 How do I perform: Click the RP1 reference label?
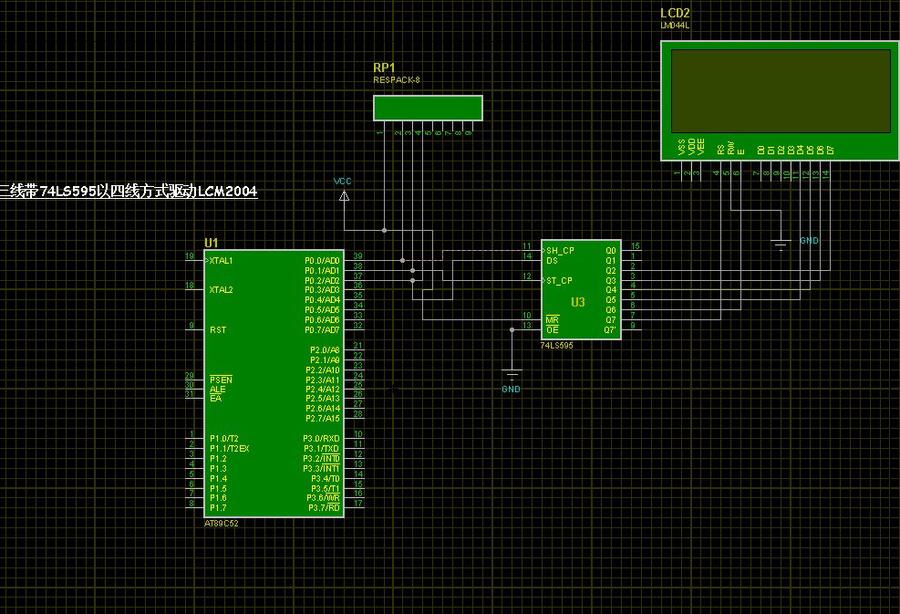386,67
